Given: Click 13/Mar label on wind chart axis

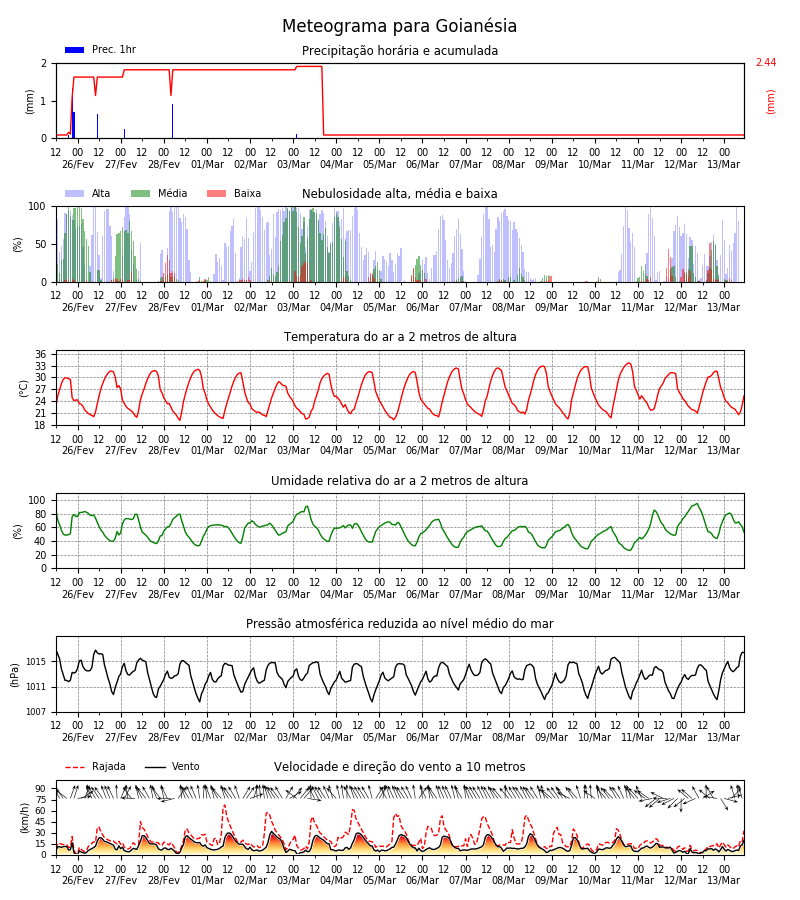Looking at the screenshot, I should tap(724, 880).
